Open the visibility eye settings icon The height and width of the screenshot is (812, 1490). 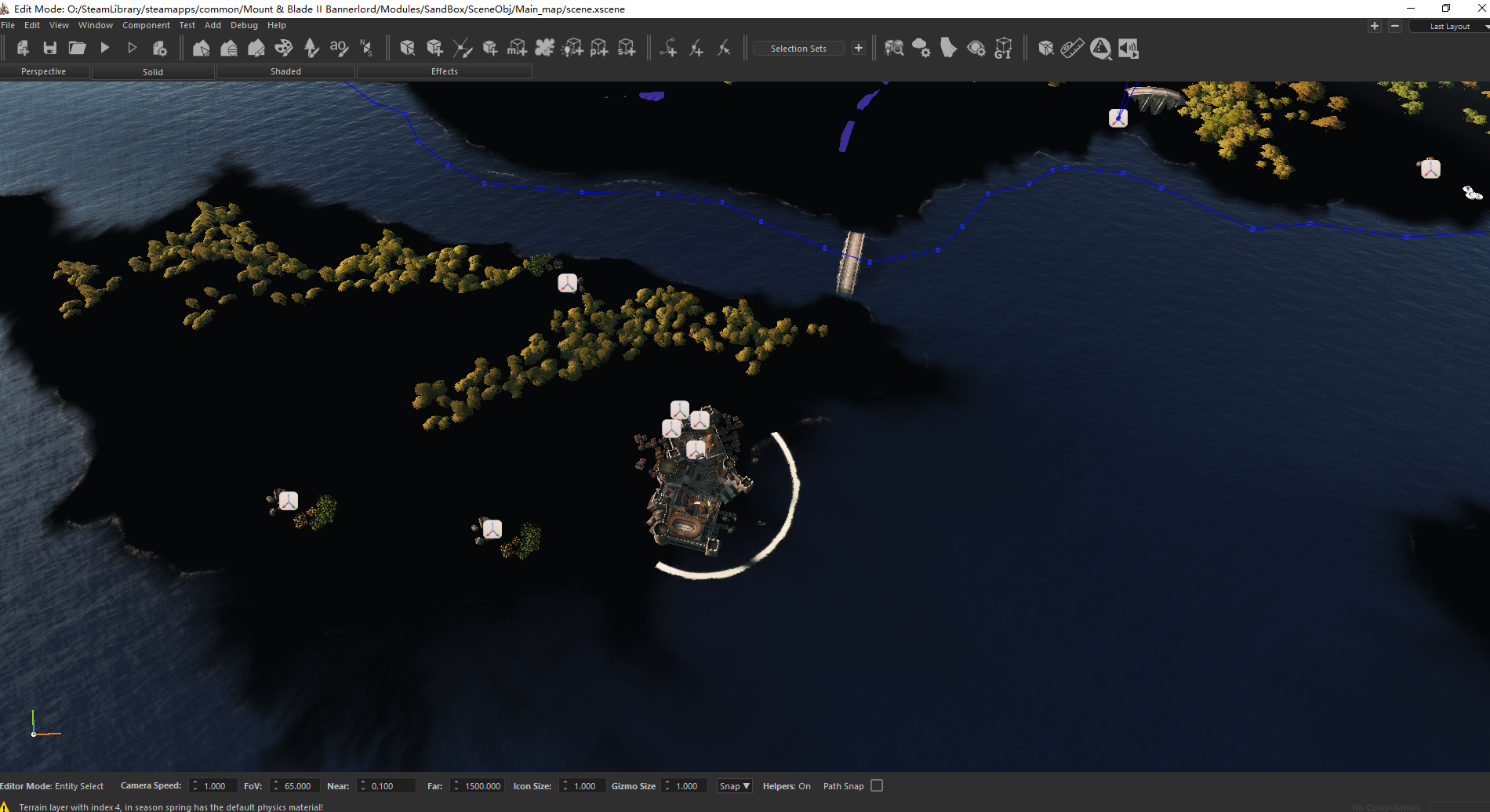[x=976, y=48]
